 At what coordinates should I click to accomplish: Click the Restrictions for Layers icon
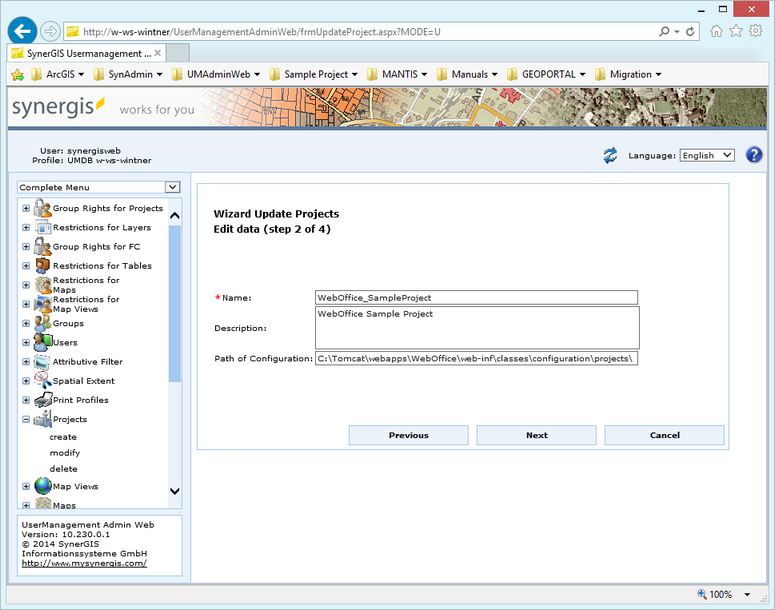point(43,227)
